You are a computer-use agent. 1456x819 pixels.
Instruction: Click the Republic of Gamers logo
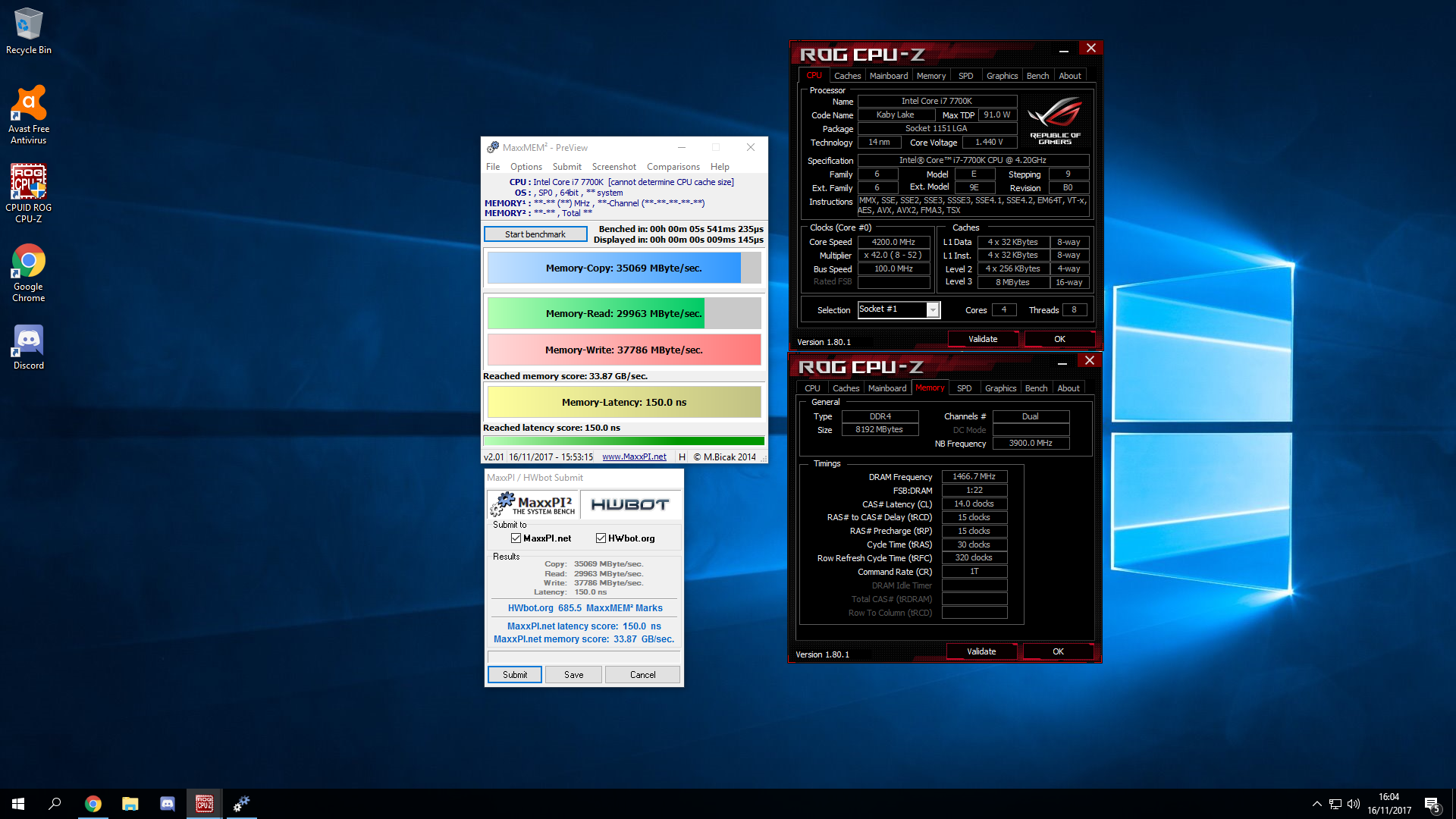coord(1055,121)
